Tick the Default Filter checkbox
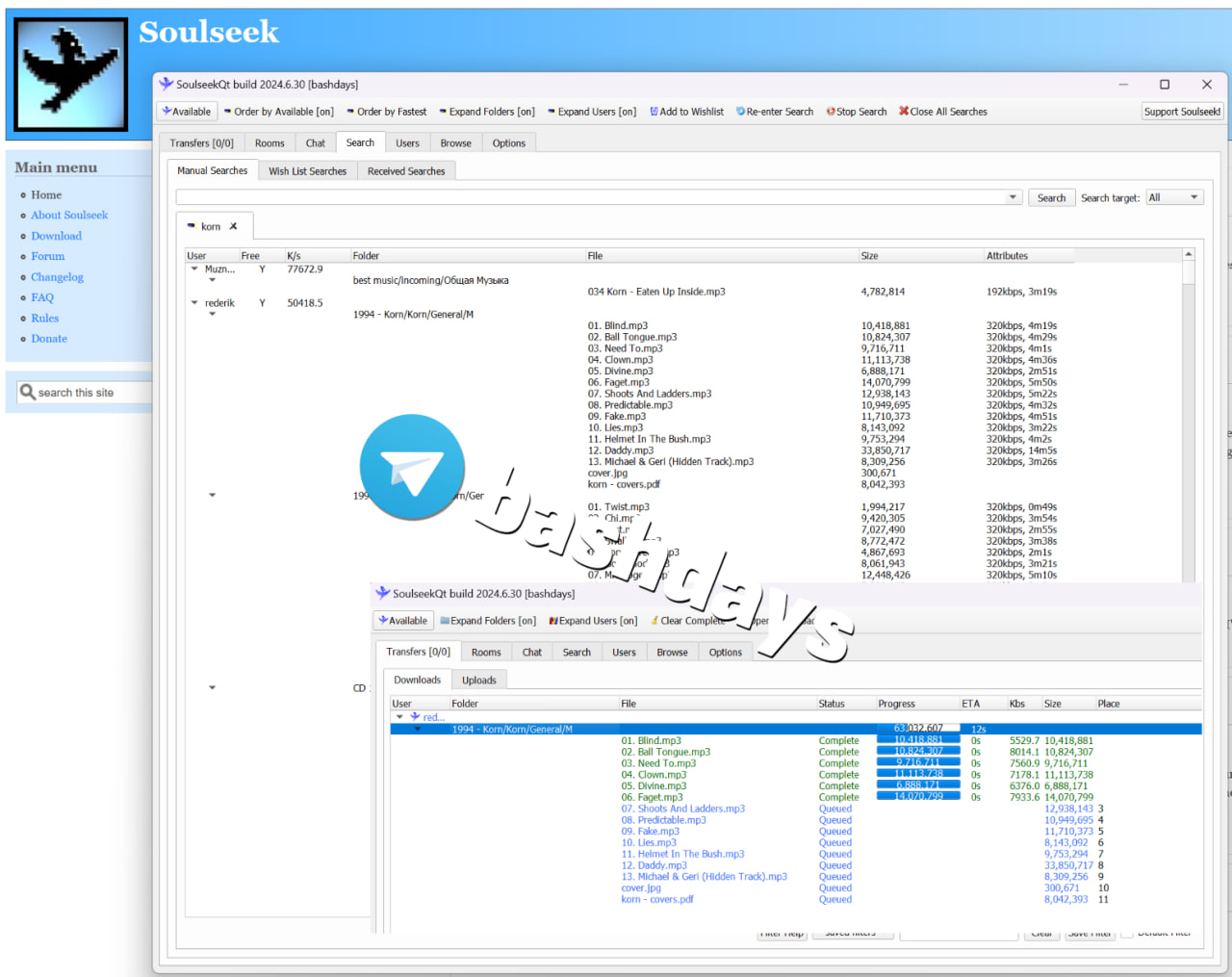 point(1126,933)
